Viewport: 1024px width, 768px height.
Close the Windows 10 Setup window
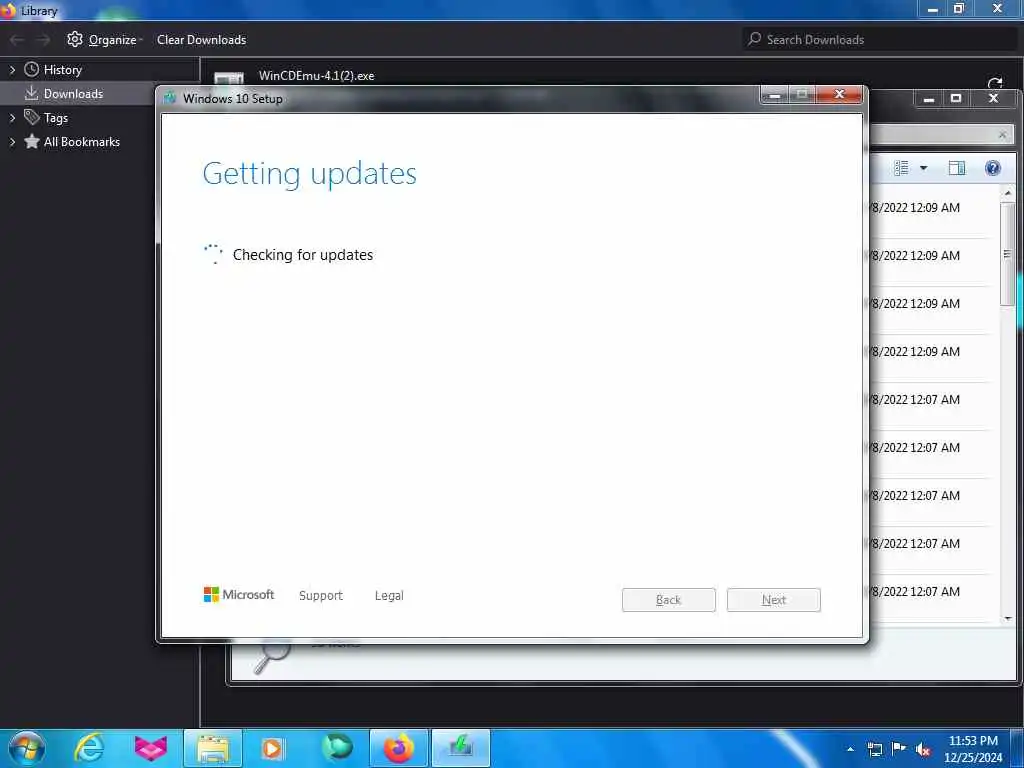tap(840, 95)
